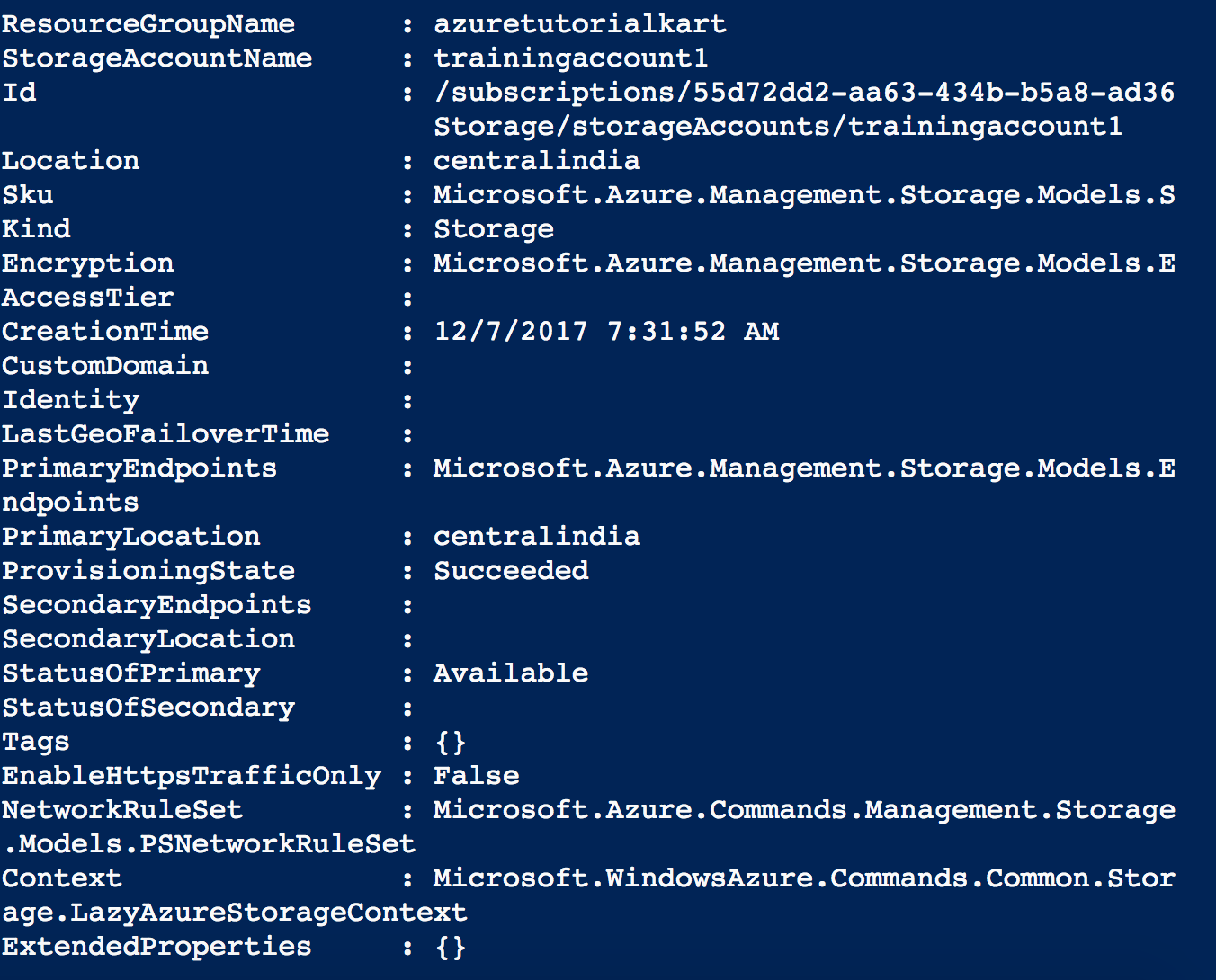
Task: Click the Sku property label
Action: [x=28, y=195]
